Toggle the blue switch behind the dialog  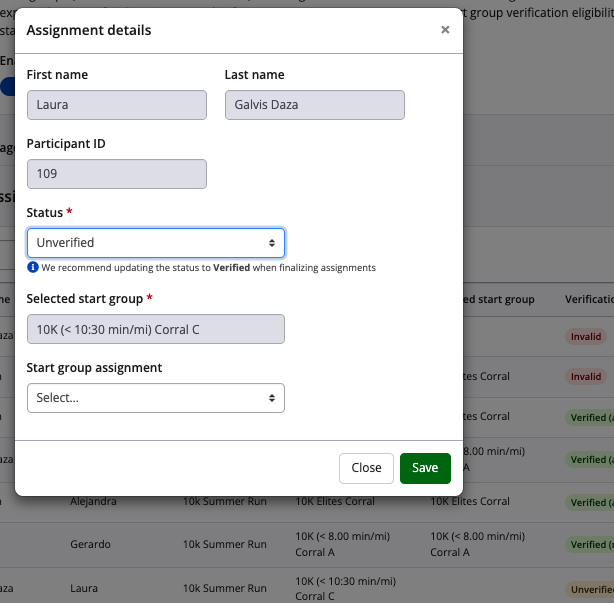pos(8,87)
